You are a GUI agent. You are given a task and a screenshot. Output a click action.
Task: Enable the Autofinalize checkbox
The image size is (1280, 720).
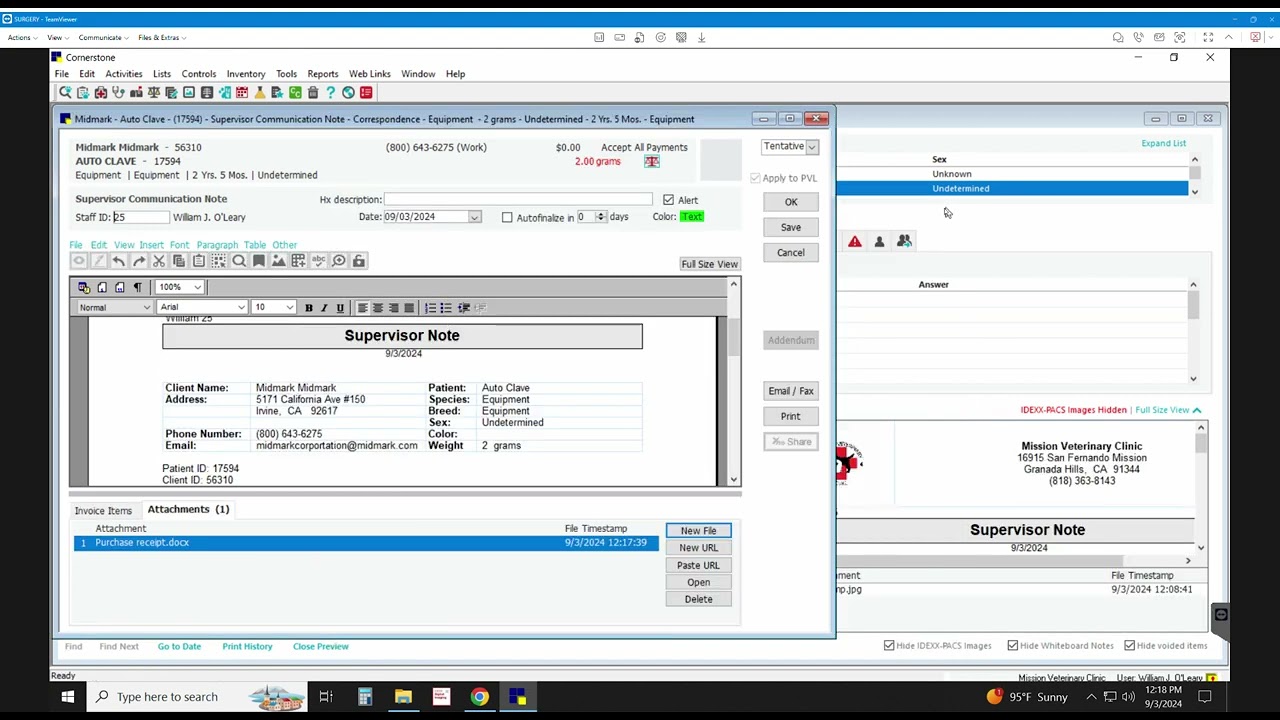coord(507,217)
